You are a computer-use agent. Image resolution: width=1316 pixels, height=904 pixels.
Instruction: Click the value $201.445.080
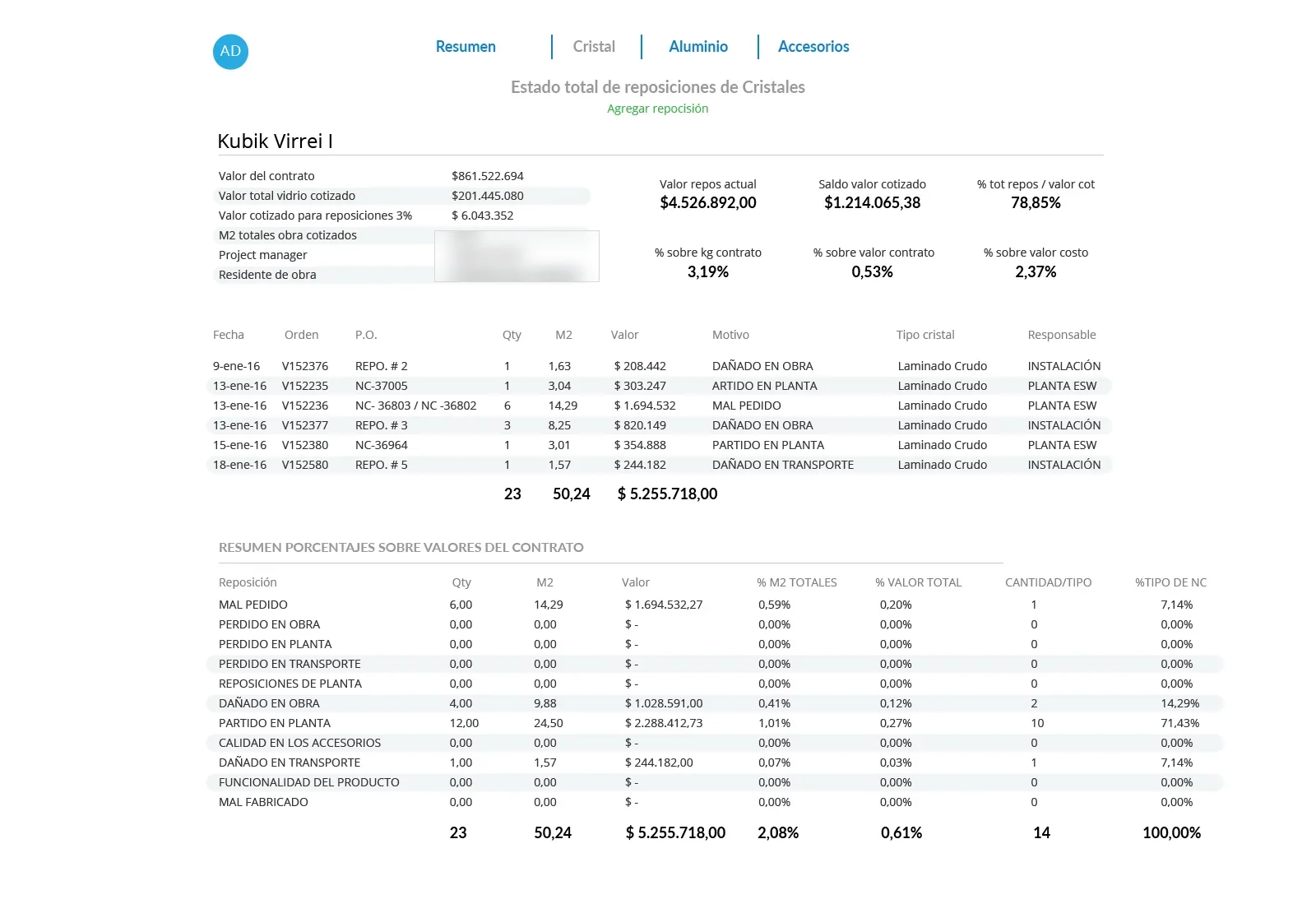point(488,196)
